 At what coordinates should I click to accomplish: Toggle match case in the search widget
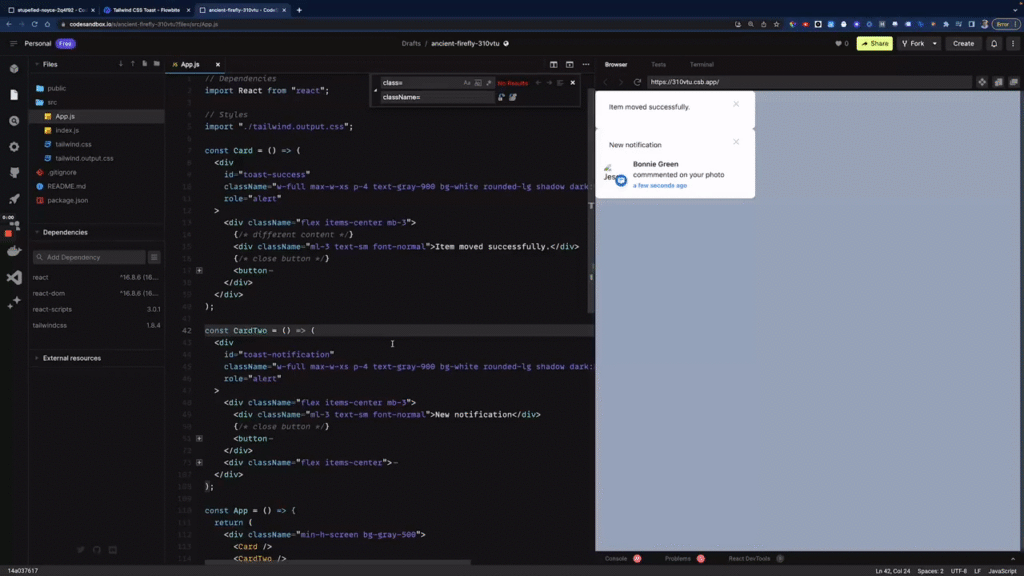pos(468,82)
